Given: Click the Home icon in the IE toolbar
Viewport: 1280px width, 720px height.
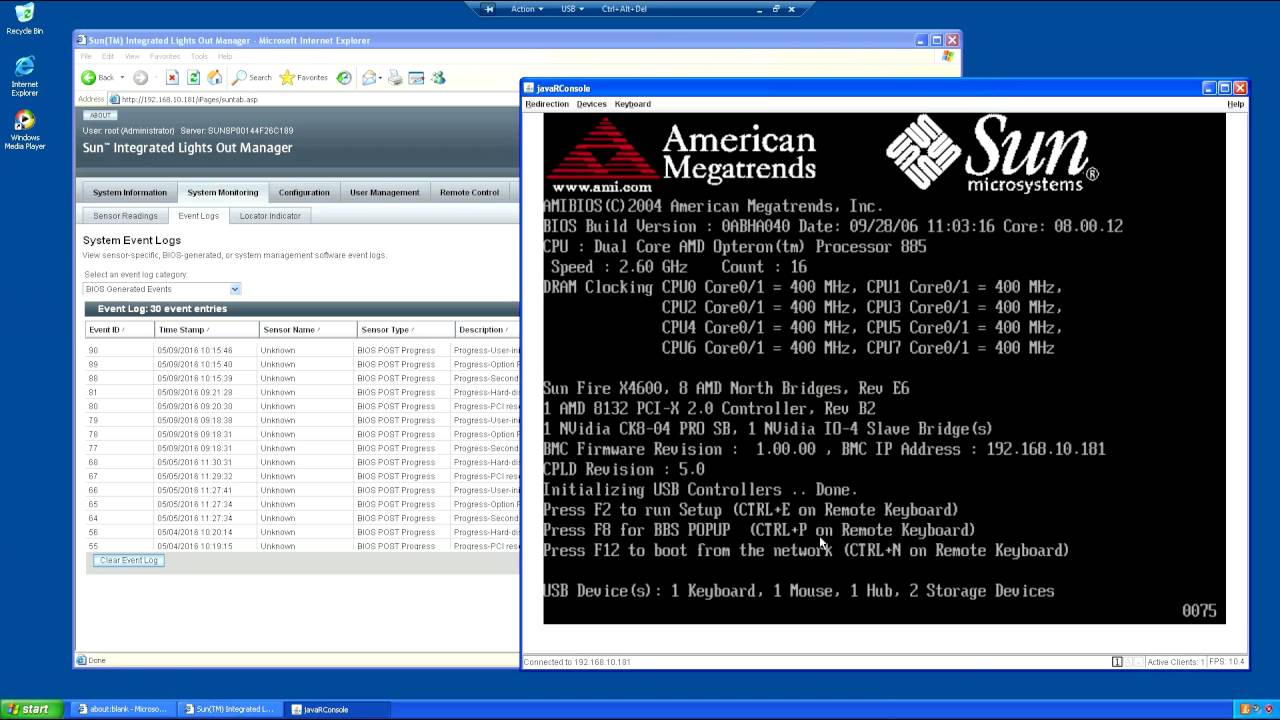Looking at the screenshot, I should (x=214, y=77).
